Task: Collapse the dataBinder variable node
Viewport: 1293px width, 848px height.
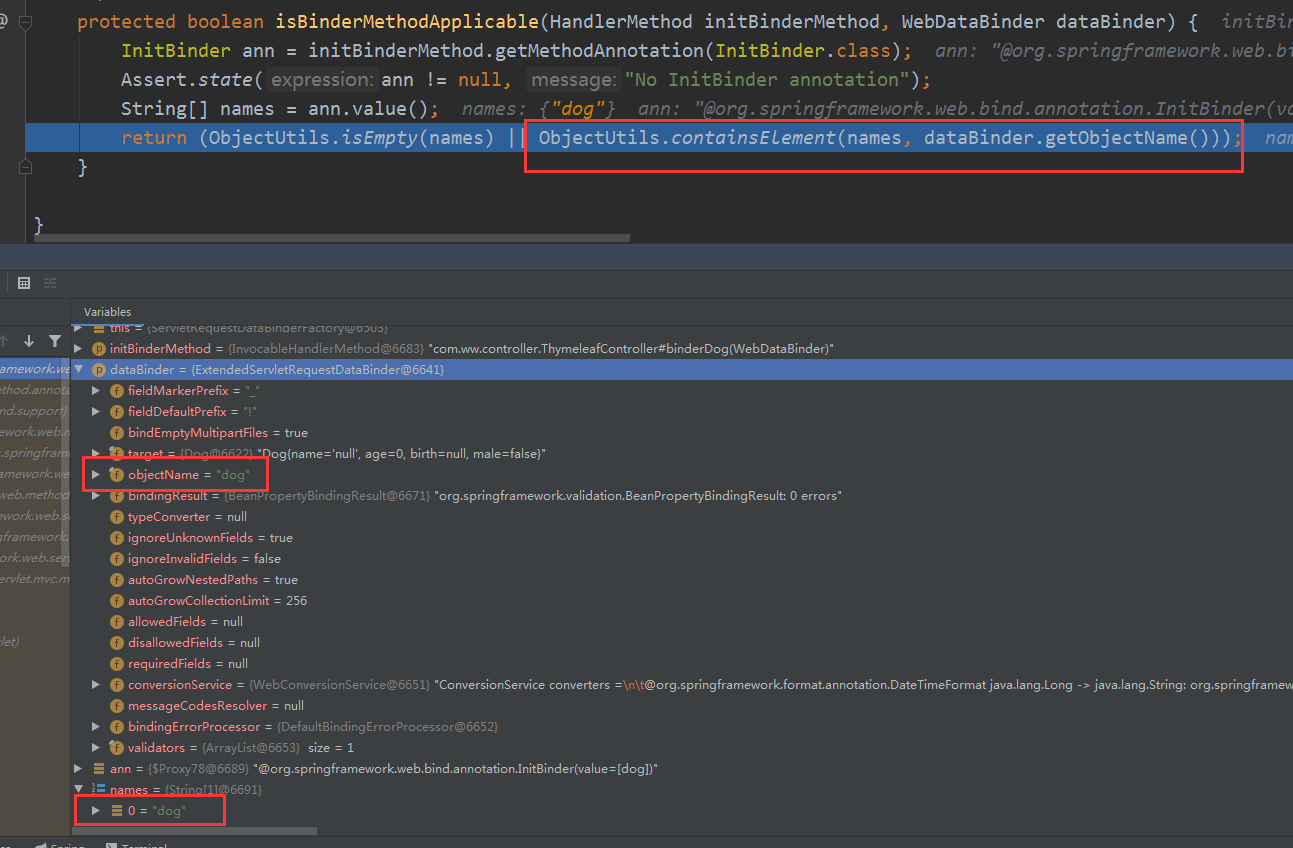Action: [x=79, y=370]
